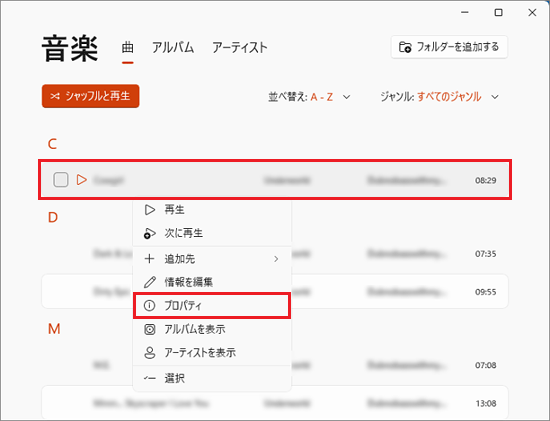The width and height of the screenshot is (550, 421).
Task: Open the 並べ替え A - Z sort dropdown
Action: point(309,96)
